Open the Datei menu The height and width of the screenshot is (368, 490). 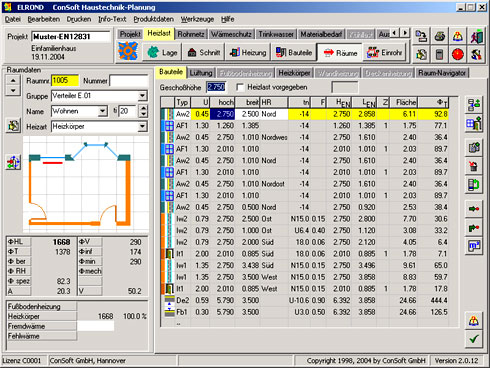pos(13,19)
